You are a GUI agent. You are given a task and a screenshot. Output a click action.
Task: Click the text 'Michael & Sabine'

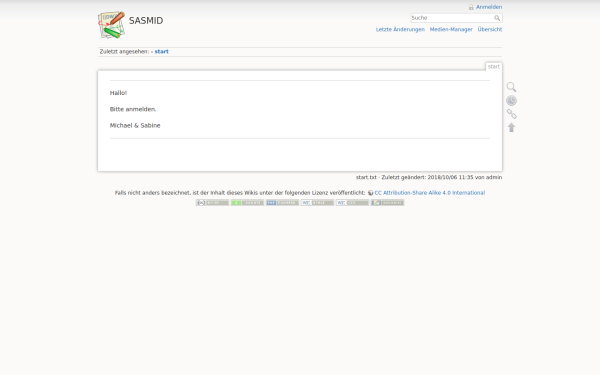(135, 126)
